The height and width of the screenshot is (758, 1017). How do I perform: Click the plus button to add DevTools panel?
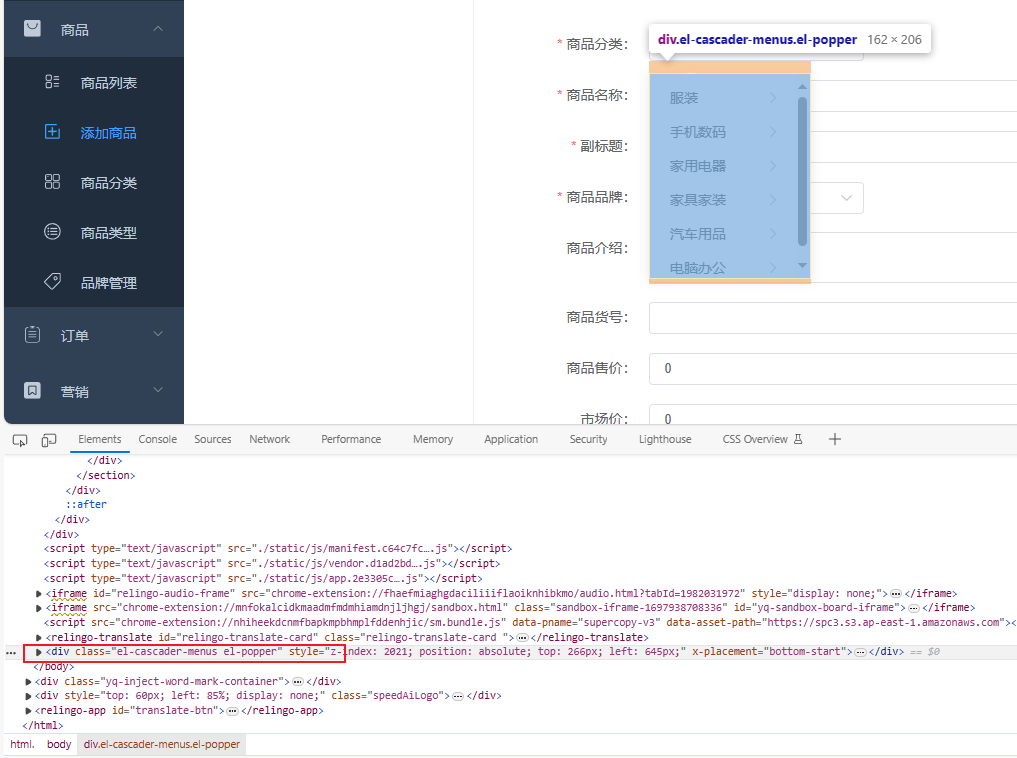click(834, 438)
